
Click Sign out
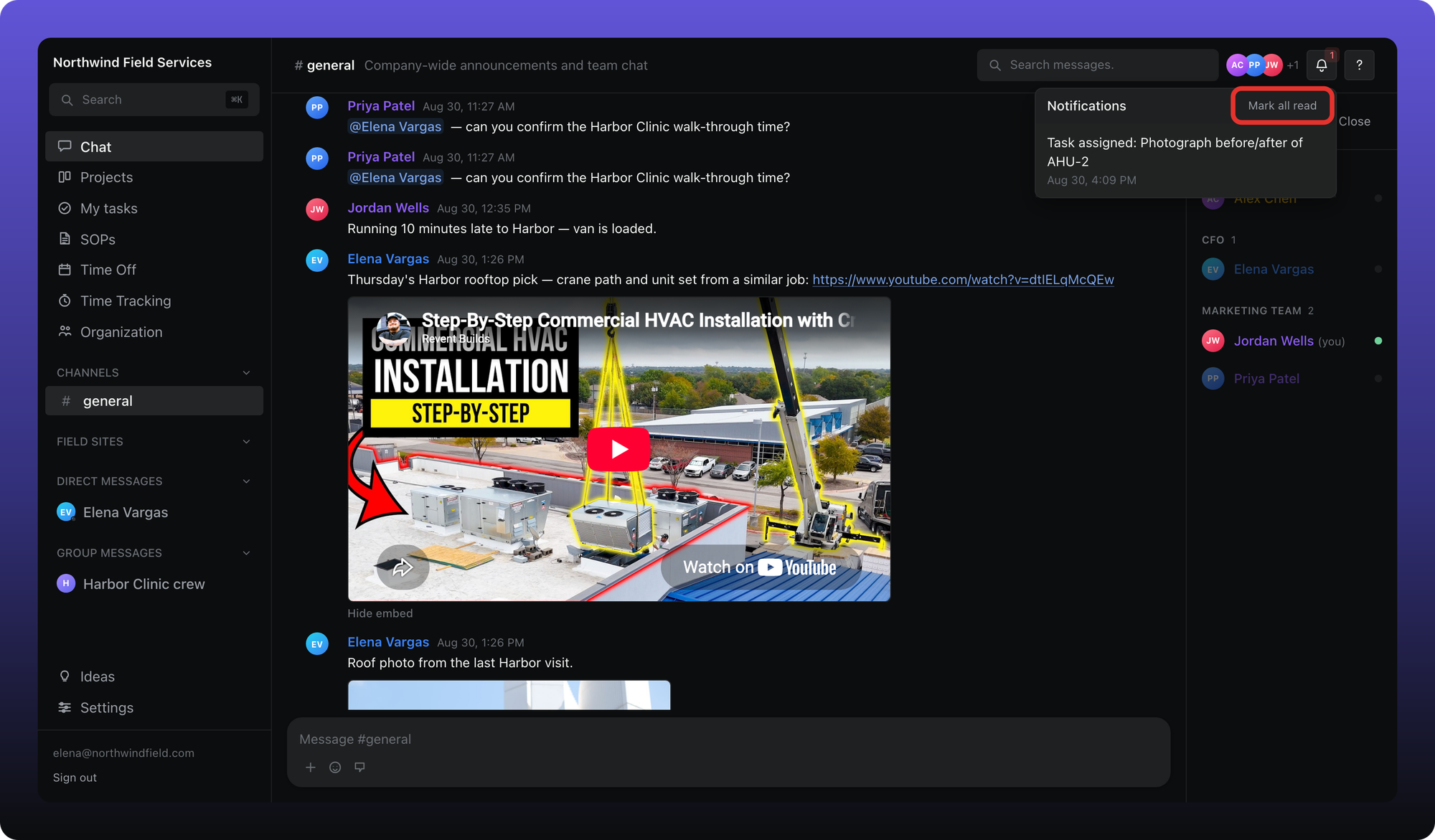(75, 778)
